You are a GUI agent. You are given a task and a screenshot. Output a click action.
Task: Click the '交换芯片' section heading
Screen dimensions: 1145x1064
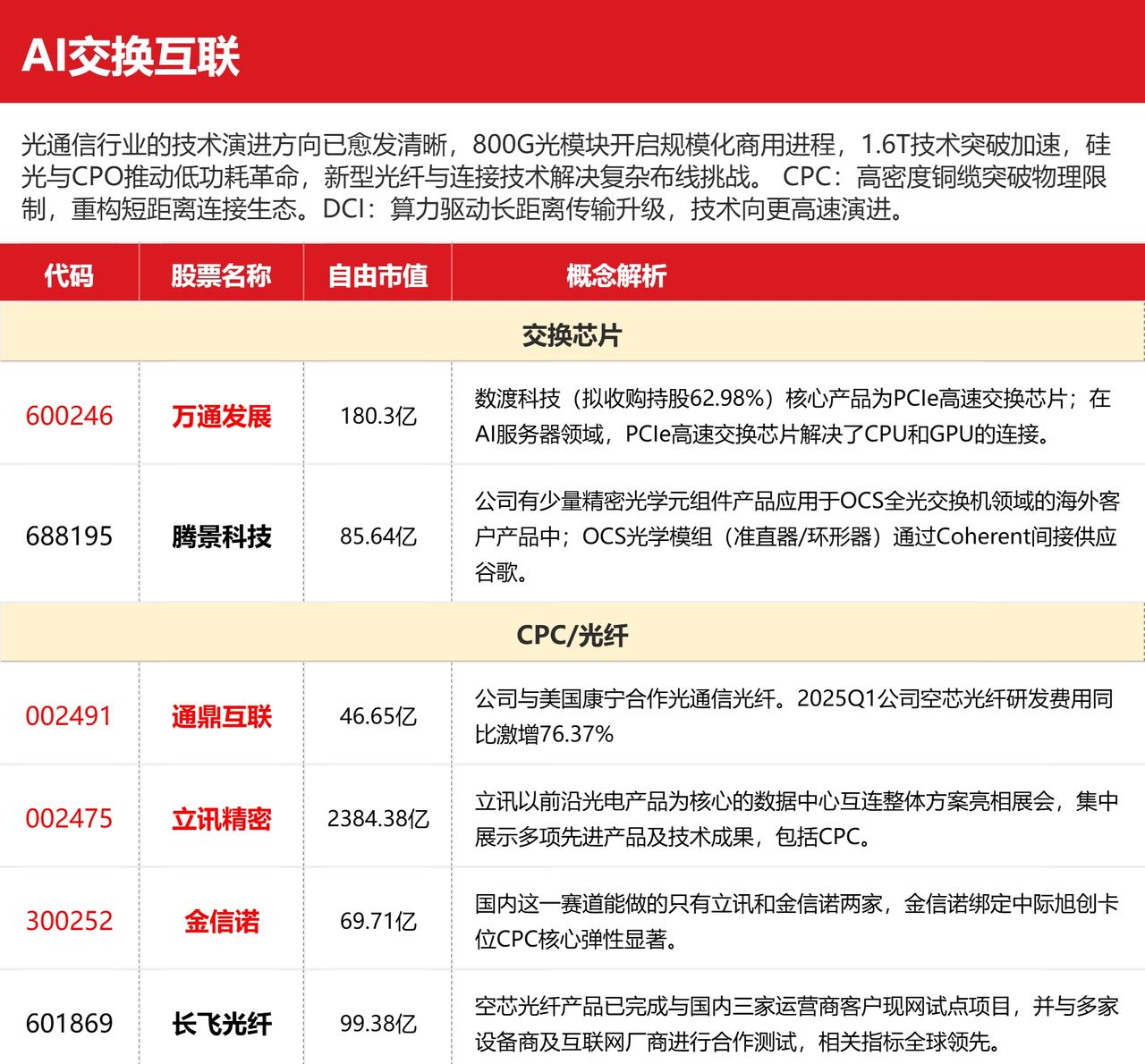pyautogui.click(x=572, y=335)
